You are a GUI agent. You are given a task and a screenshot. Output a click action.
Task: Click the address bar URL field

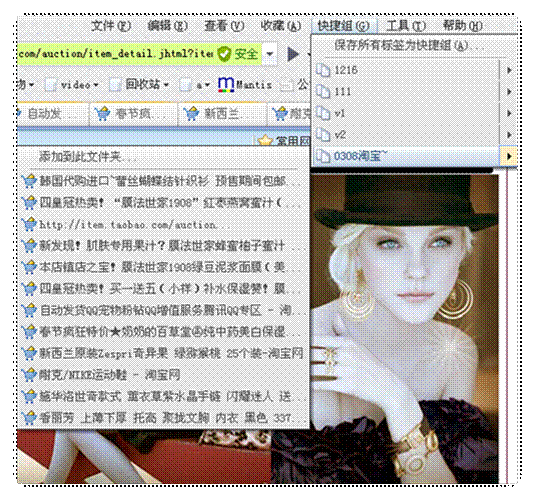(116, 54)
